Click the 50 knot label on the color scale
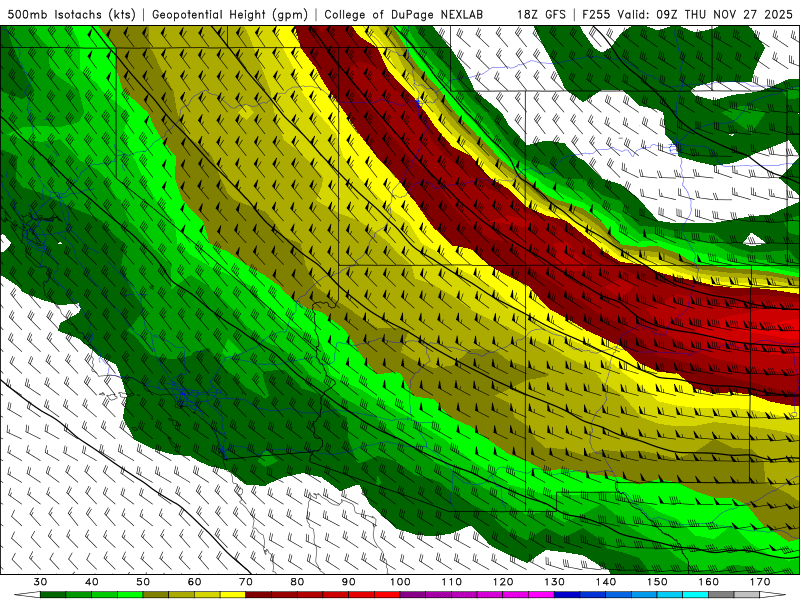 [x=143, y=582]
